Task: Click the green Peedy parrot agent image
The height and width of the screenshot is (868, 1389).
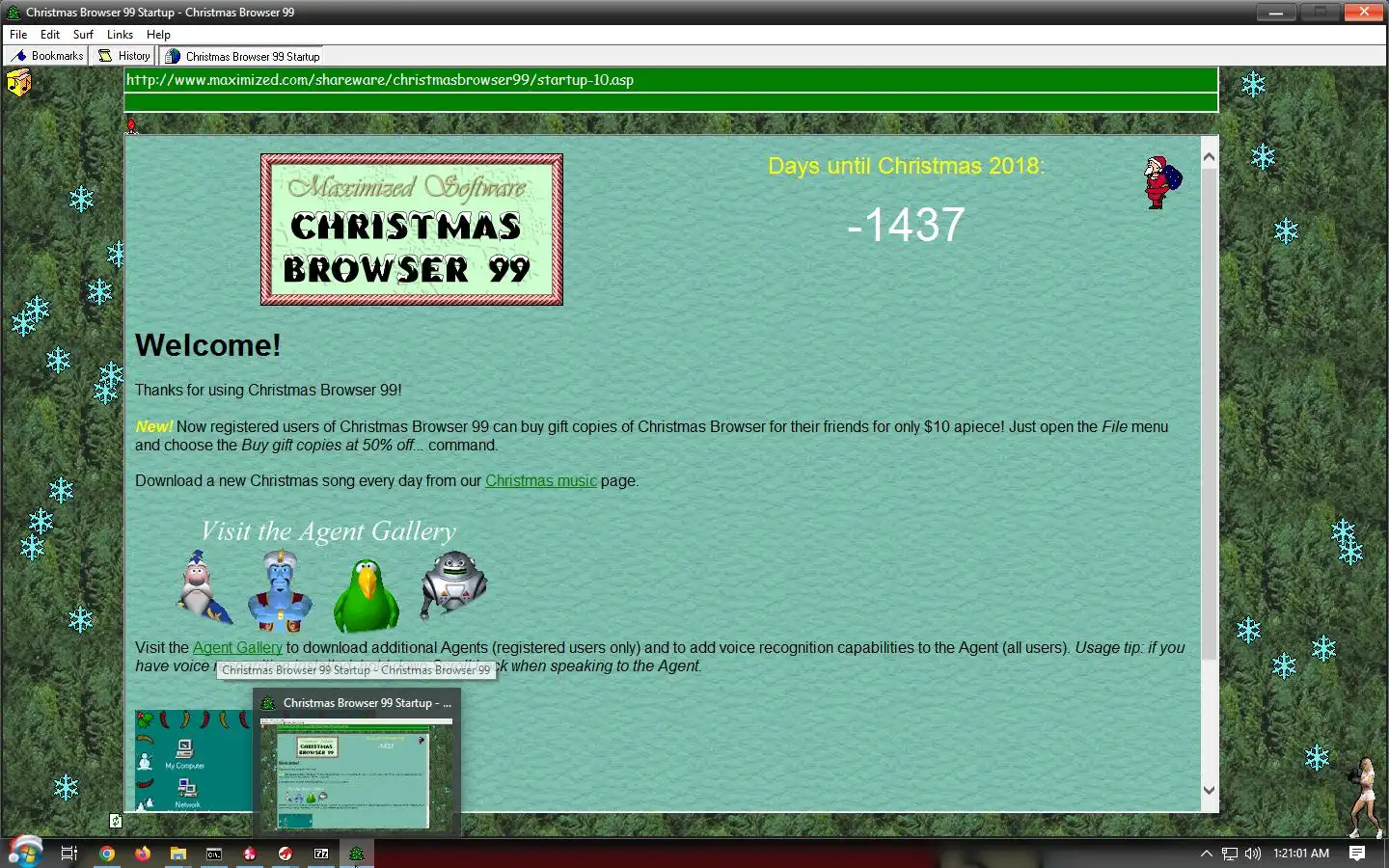Action: pos(367,596)
